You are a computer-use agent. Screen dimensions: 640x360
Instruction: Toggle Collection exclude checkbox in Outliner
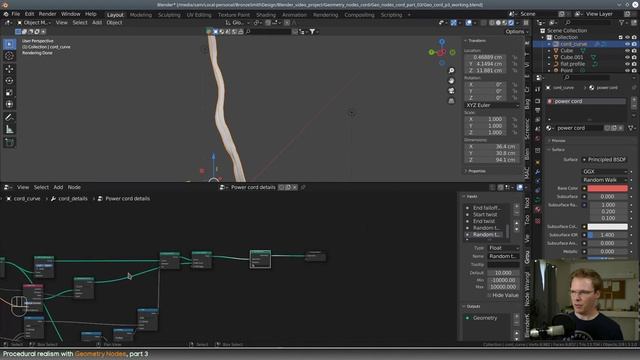coord(620,37)
